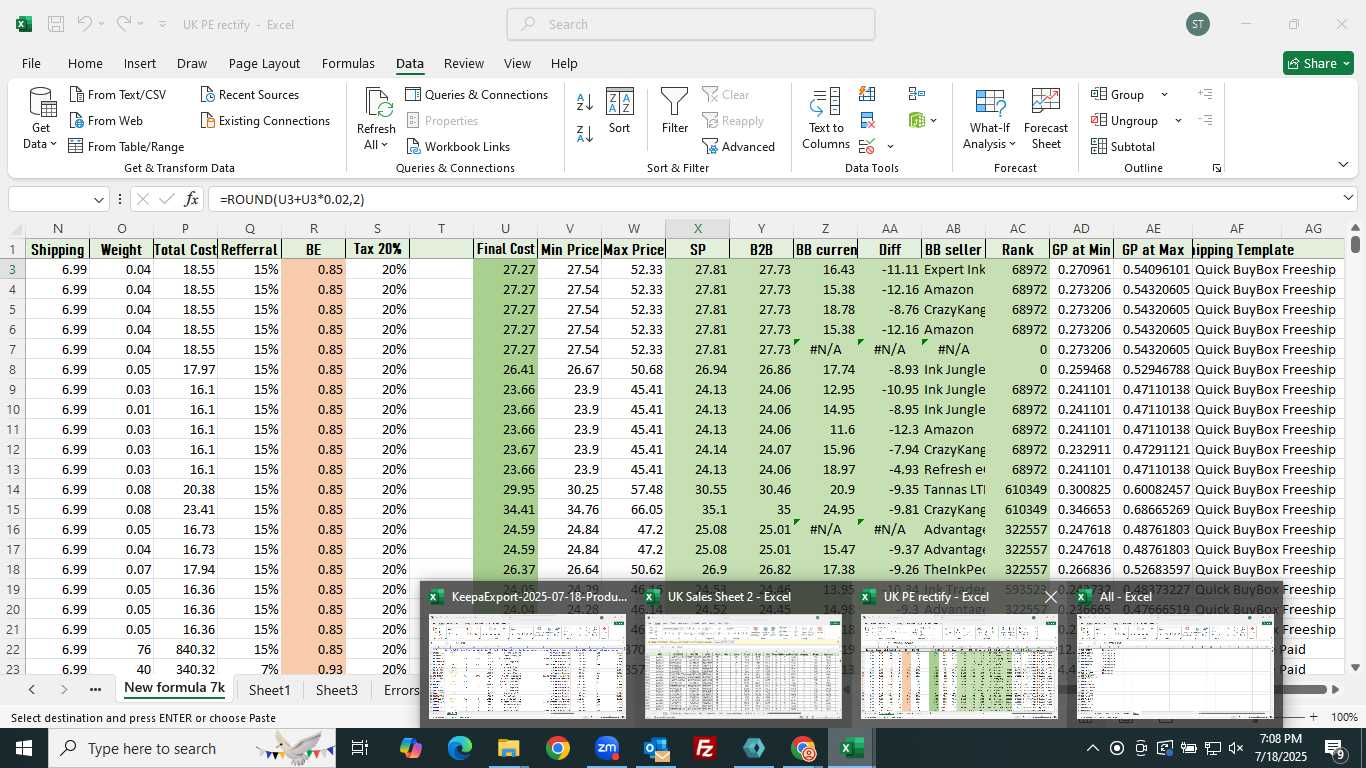Screen dimensions: 1366x768
Task: Open the Sheet3 worksheet tab
Action: [337, 689]
